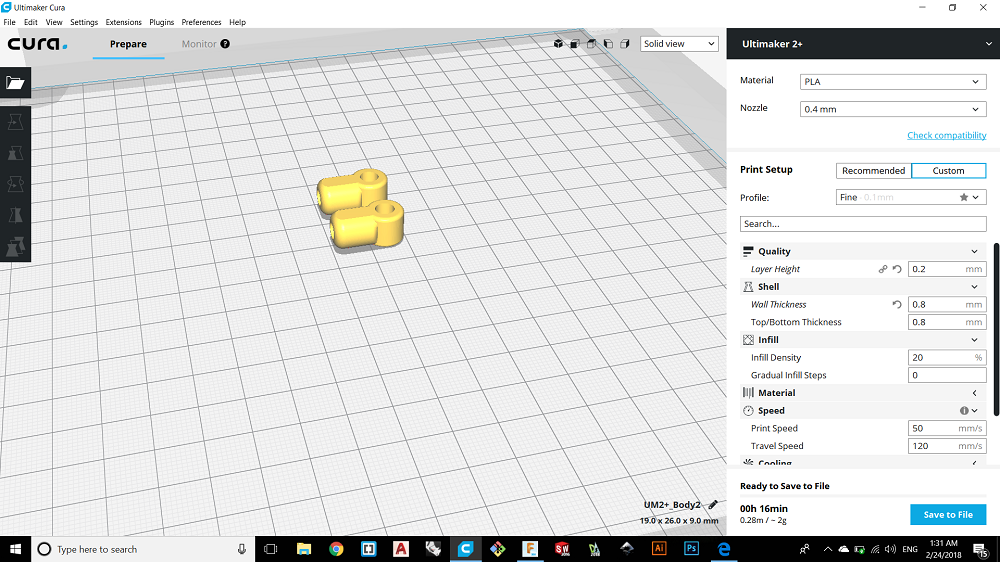Edit job name with pencil icon
This screenshot has width=1000, height=562.
(x=713, y=505)
